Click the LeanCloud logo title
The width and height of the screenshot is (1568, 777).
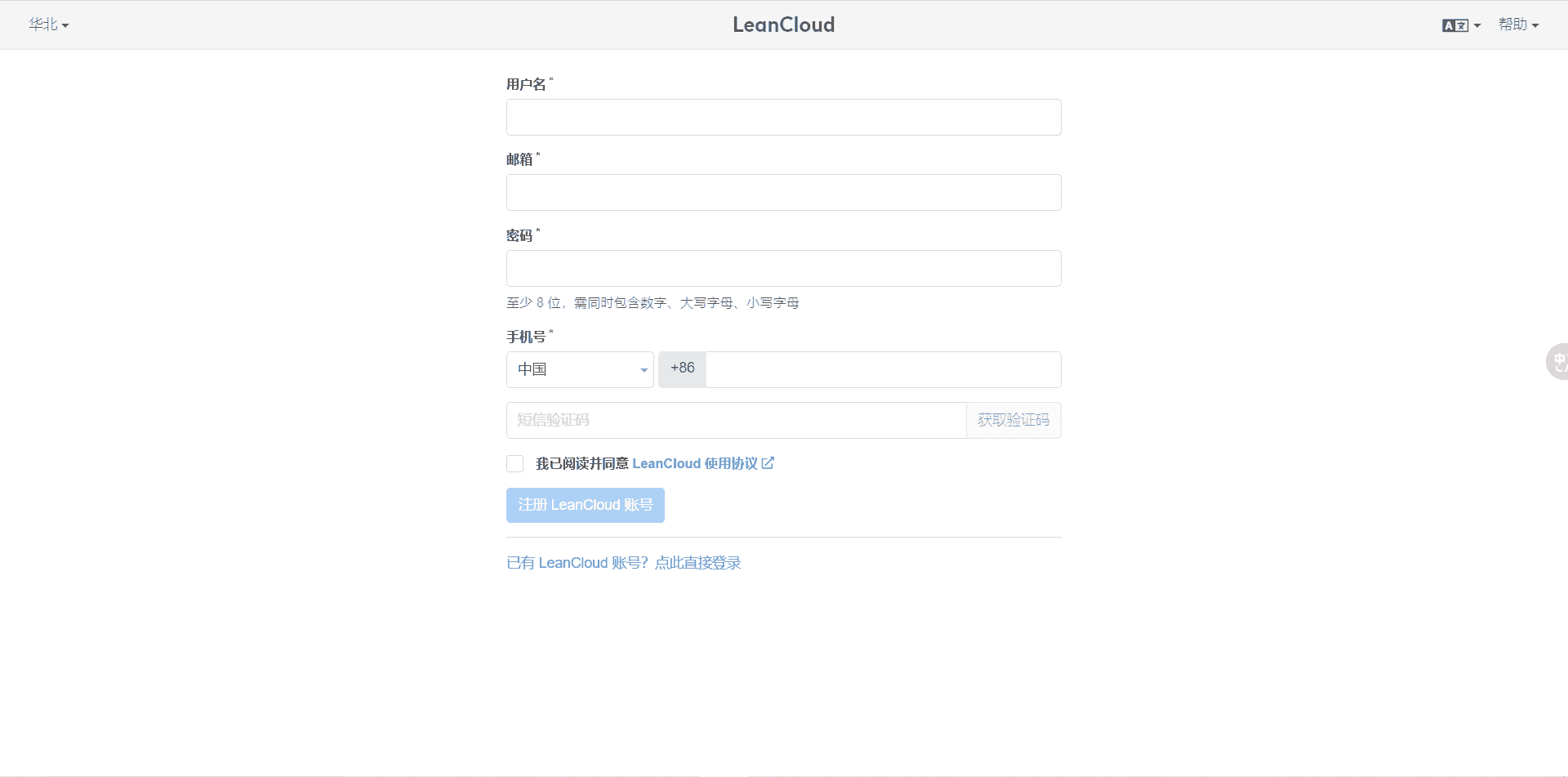coord(783,25)
